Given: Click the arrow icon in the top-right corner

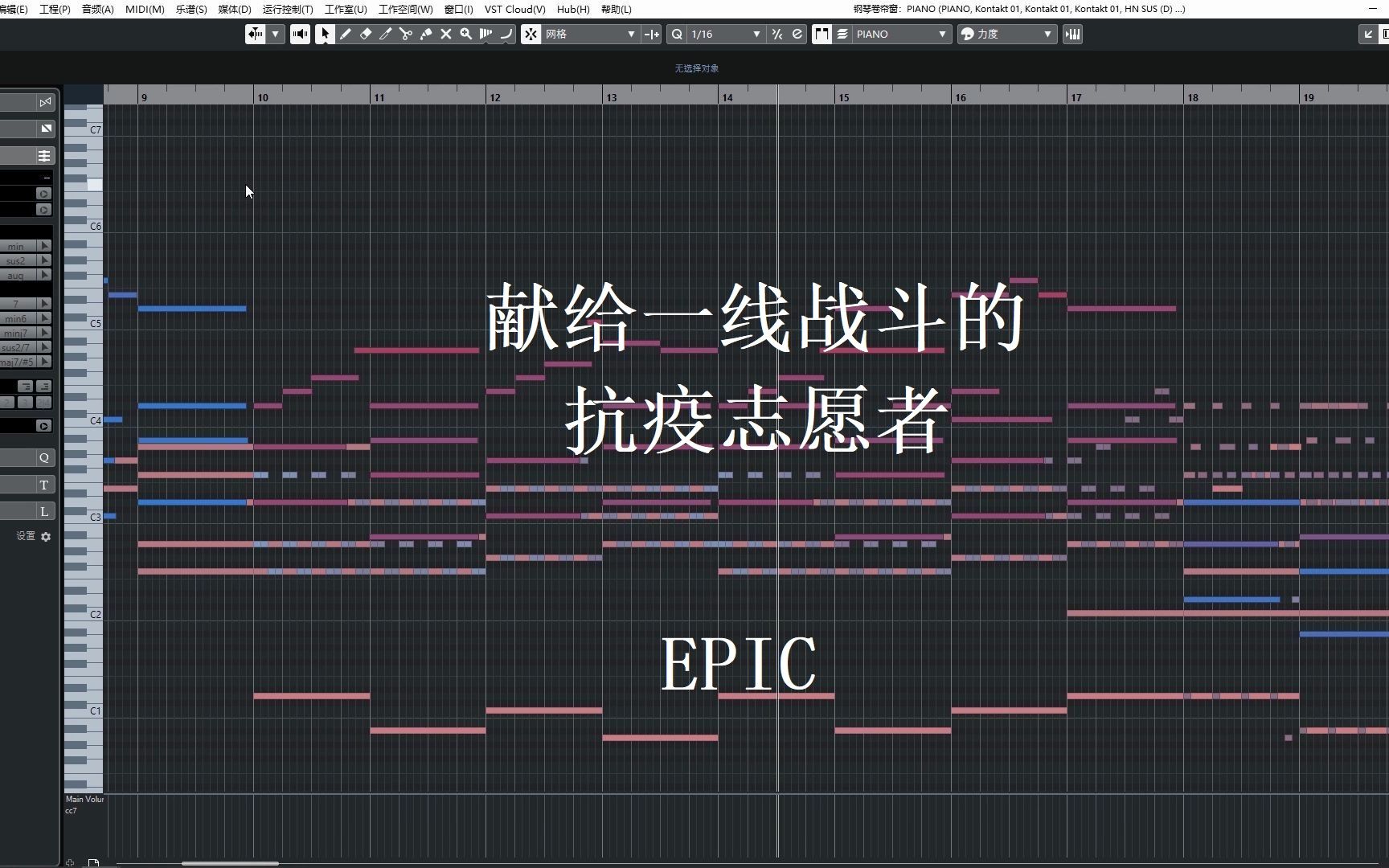Looking at the screenshot, I should point(1368,34).
